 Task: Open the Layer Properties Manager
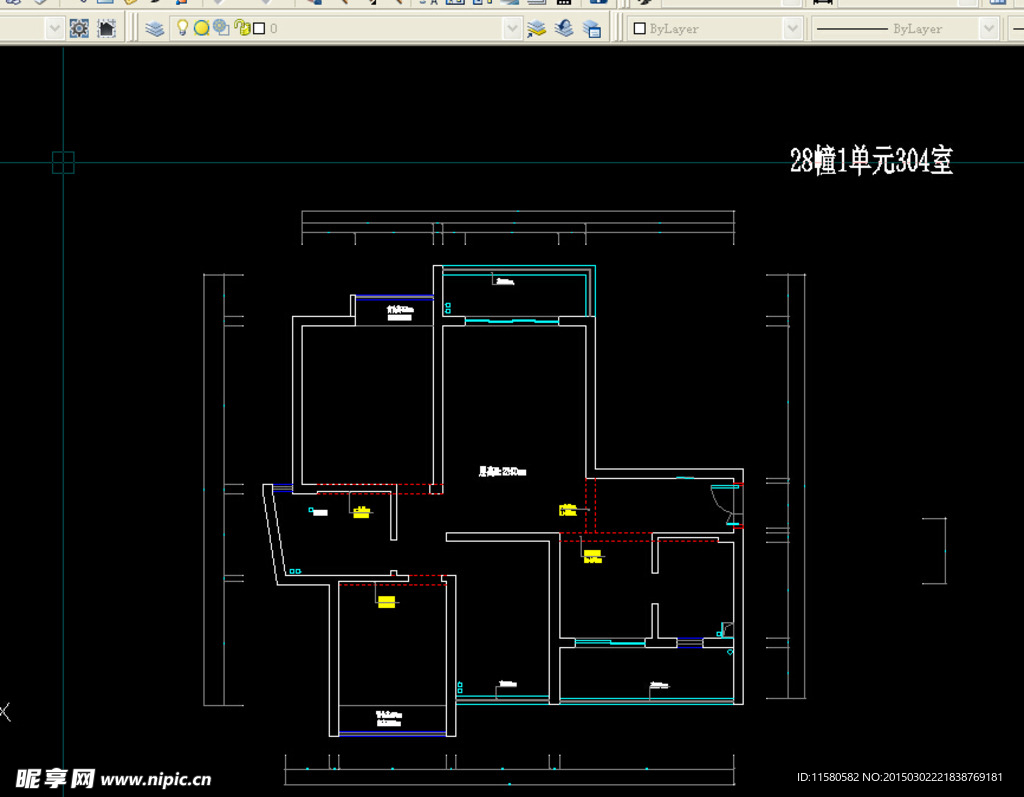[155, 29]
